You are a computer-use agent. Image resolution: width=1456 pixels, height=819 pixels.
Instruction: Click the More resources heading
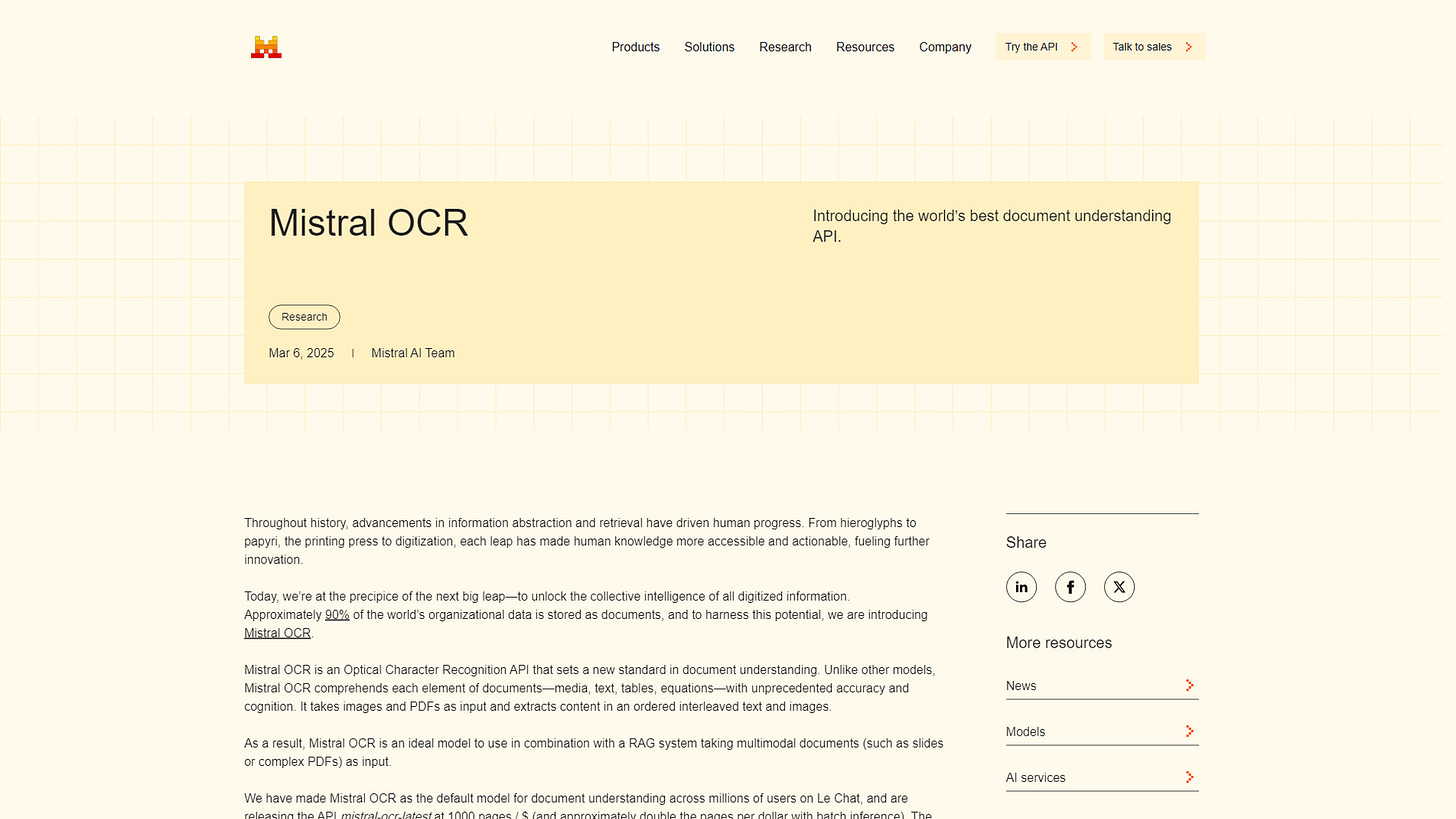coord(1059,642)
